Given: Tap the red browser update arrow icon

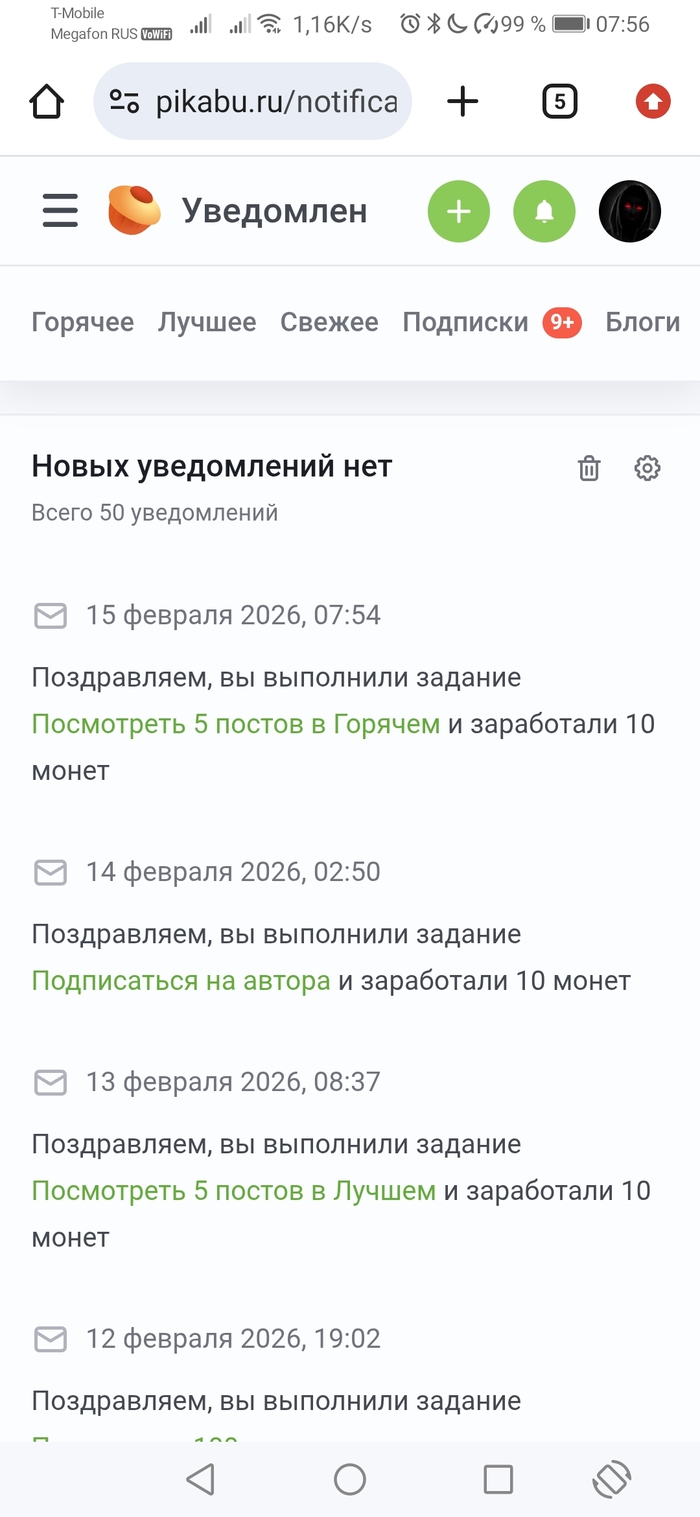Looking at the screenshot, I should [x=653, y=101].
